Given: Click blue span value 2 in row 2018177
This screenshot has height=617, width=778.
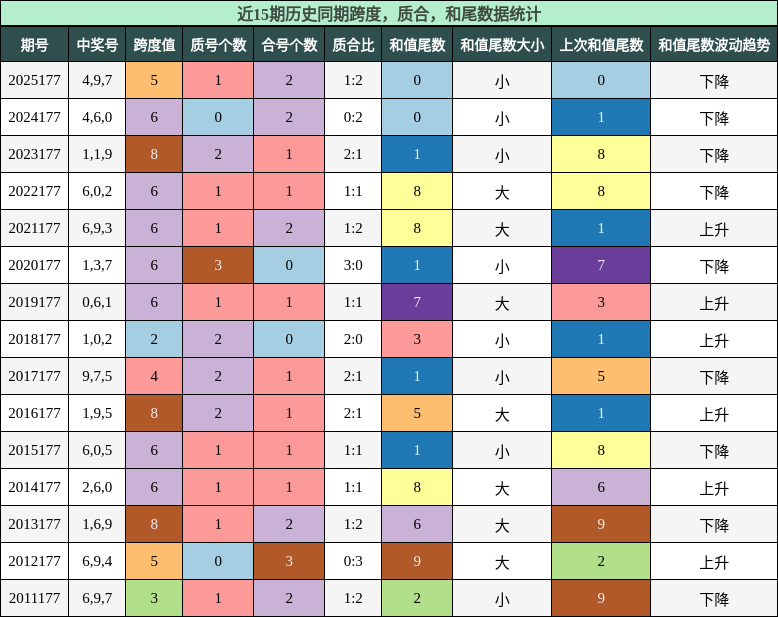Looking at the screenshot, I should [154, 339].
